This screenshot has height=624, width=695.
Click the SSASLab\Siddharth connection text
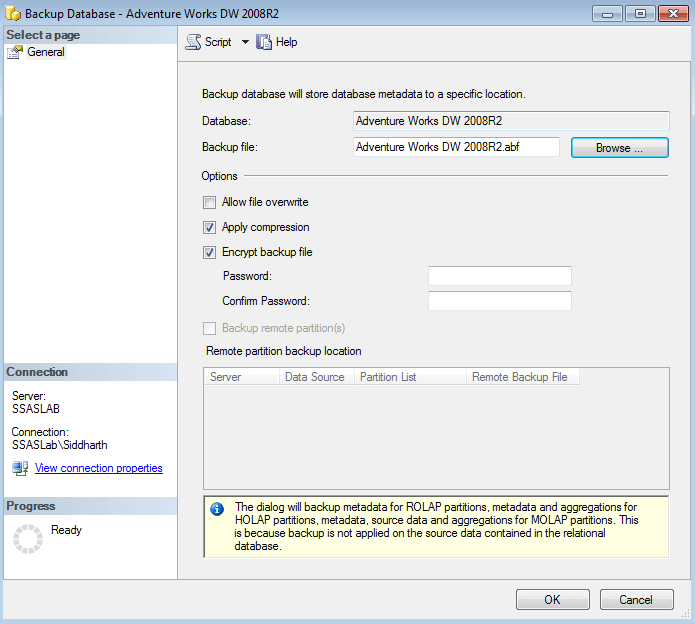point(59,445)
